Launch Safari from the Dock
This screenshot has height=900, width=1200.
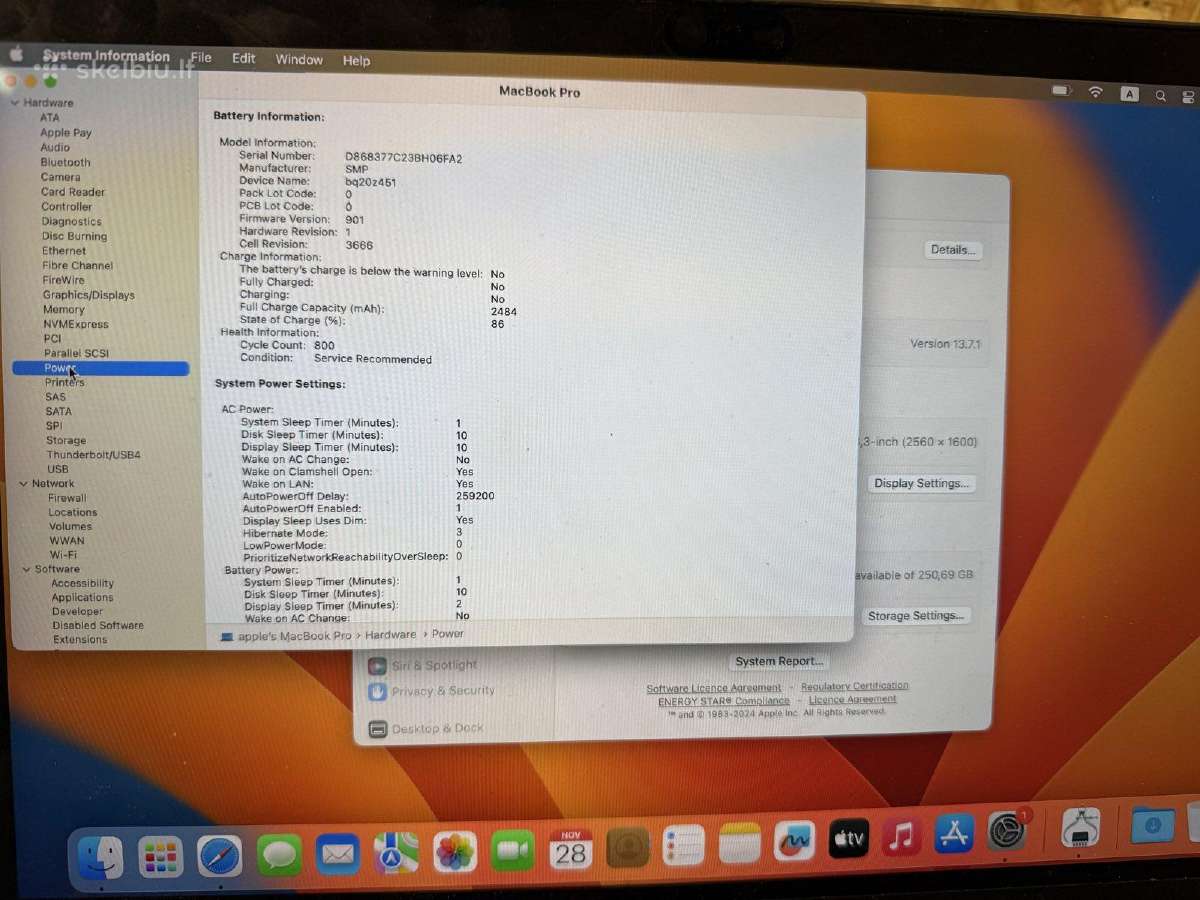coord(220,856)
